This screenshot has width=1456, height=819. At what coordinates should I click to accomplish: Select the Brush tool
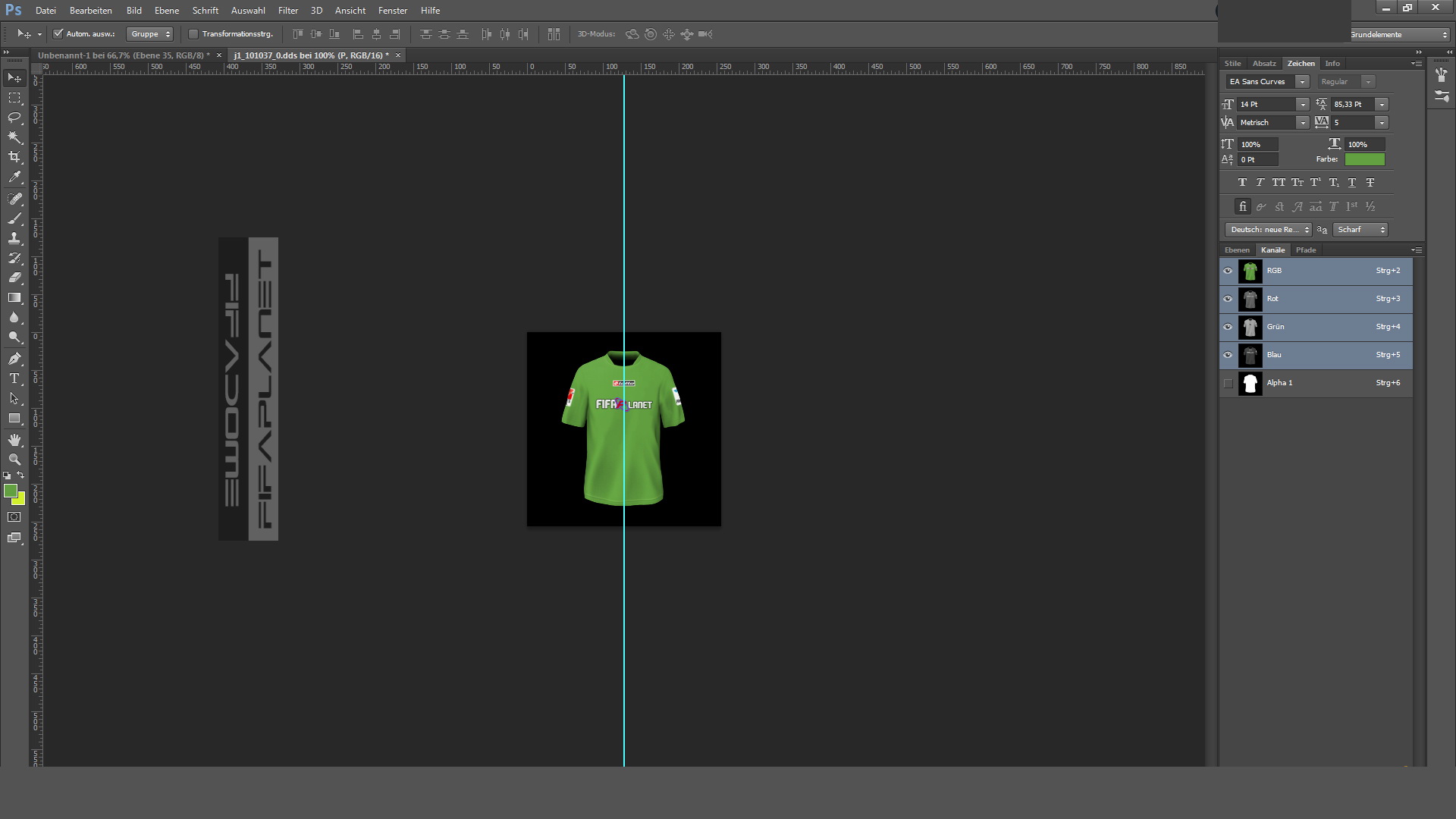click(x=14, y=218)
